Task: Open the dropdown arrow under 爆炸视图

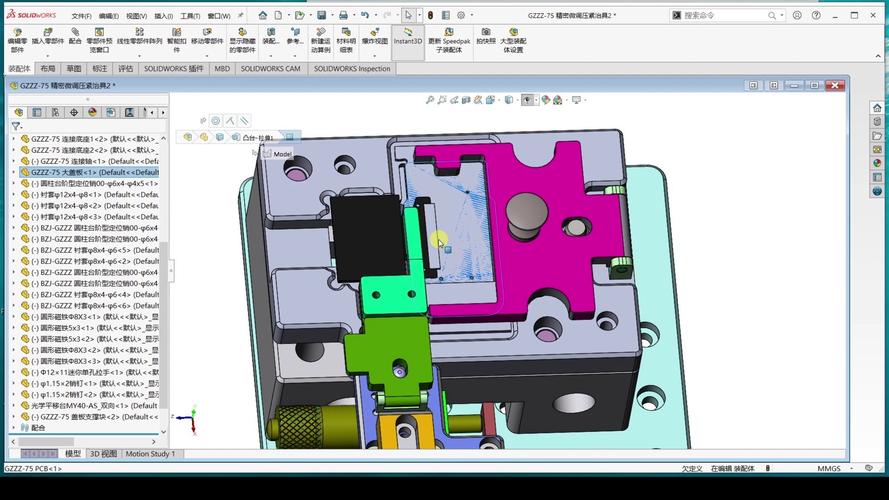Action: (375, 56)
